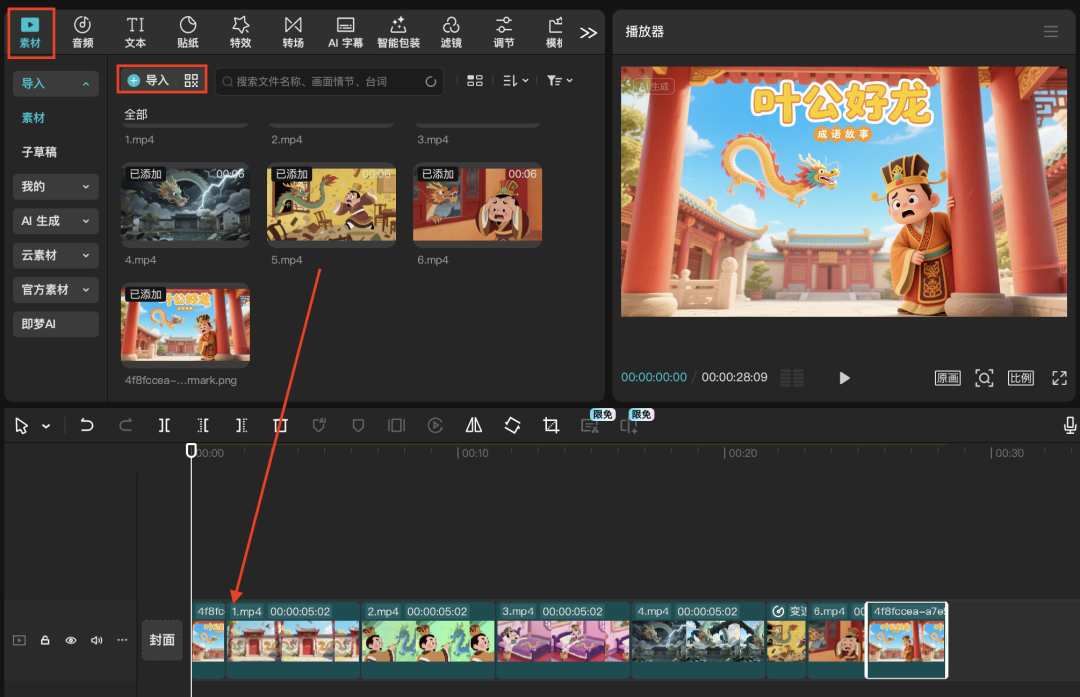Select the 音频 (Audio) panel icon
Screen dimensions: 1080x697
81,31
